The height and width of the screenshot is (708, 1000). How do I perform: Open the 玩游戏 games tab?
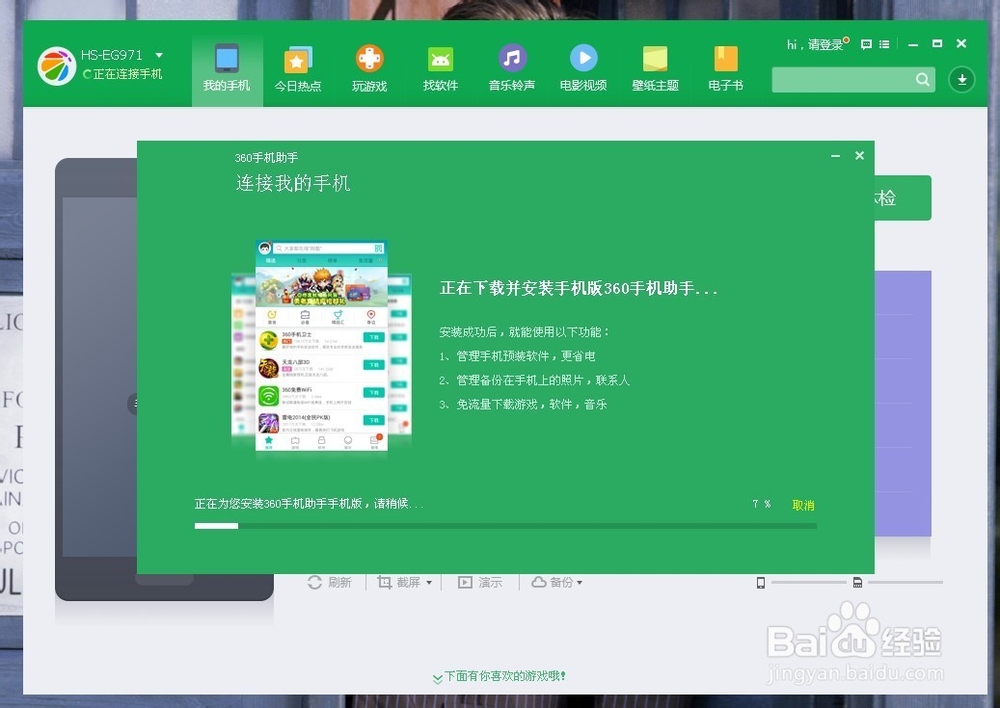click(369, 69)
